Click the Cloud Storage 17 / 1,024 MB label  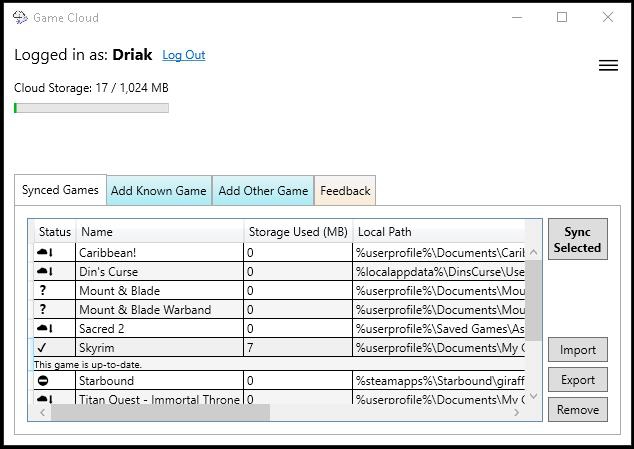pos(91,88)
